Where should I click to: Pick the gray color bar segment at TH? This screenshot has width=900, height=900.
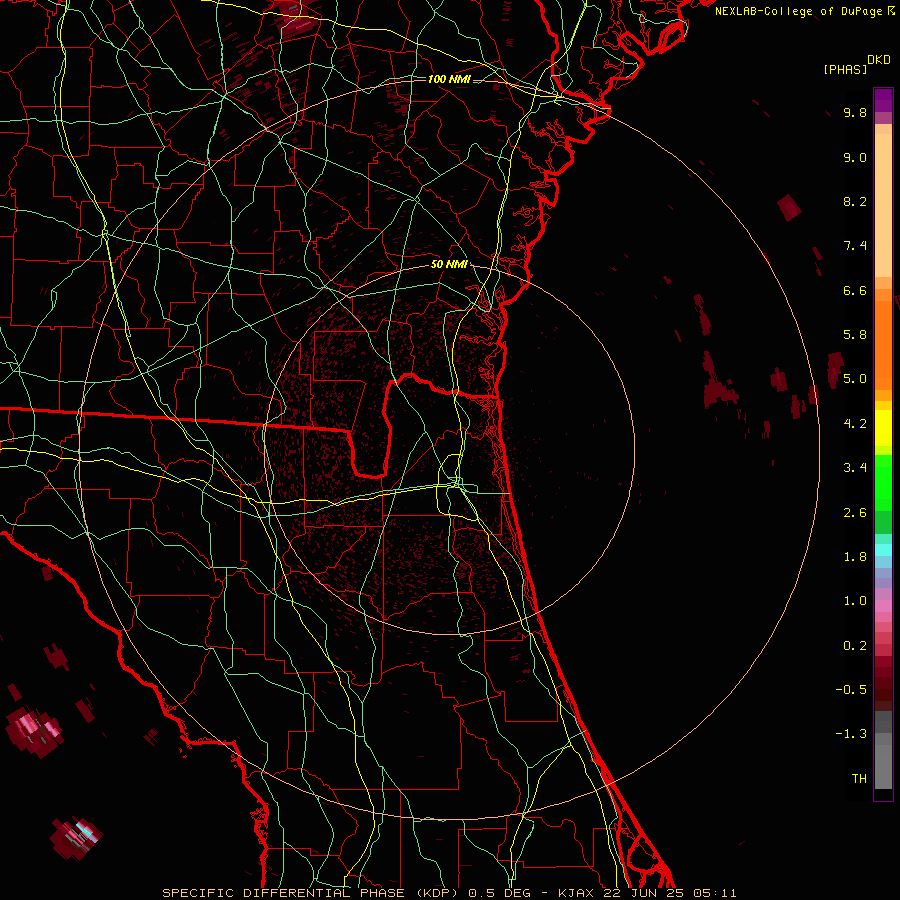(x=883, y=769)
